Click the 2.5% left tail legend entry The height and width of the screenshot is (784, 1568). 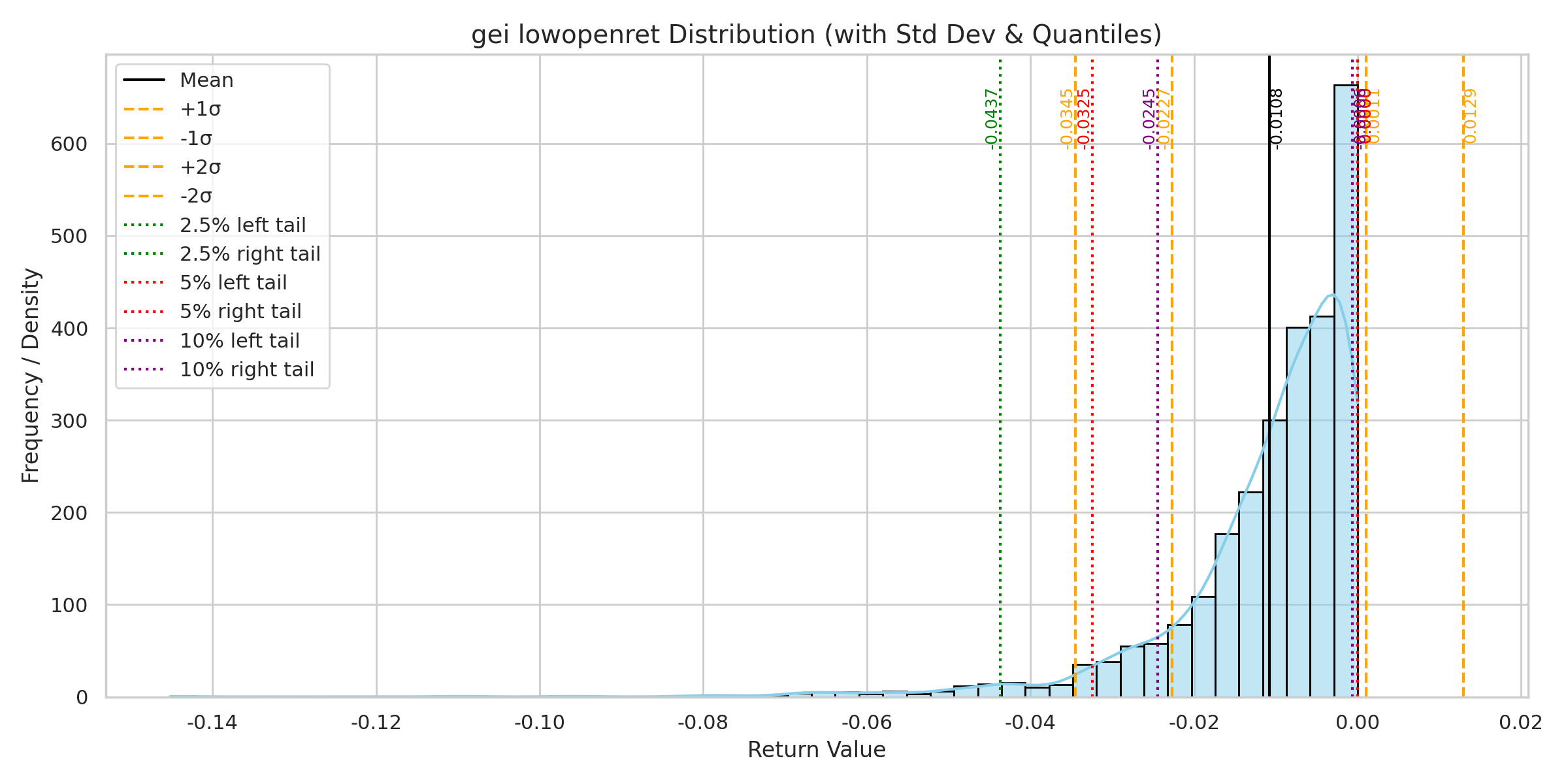[242, 225]
